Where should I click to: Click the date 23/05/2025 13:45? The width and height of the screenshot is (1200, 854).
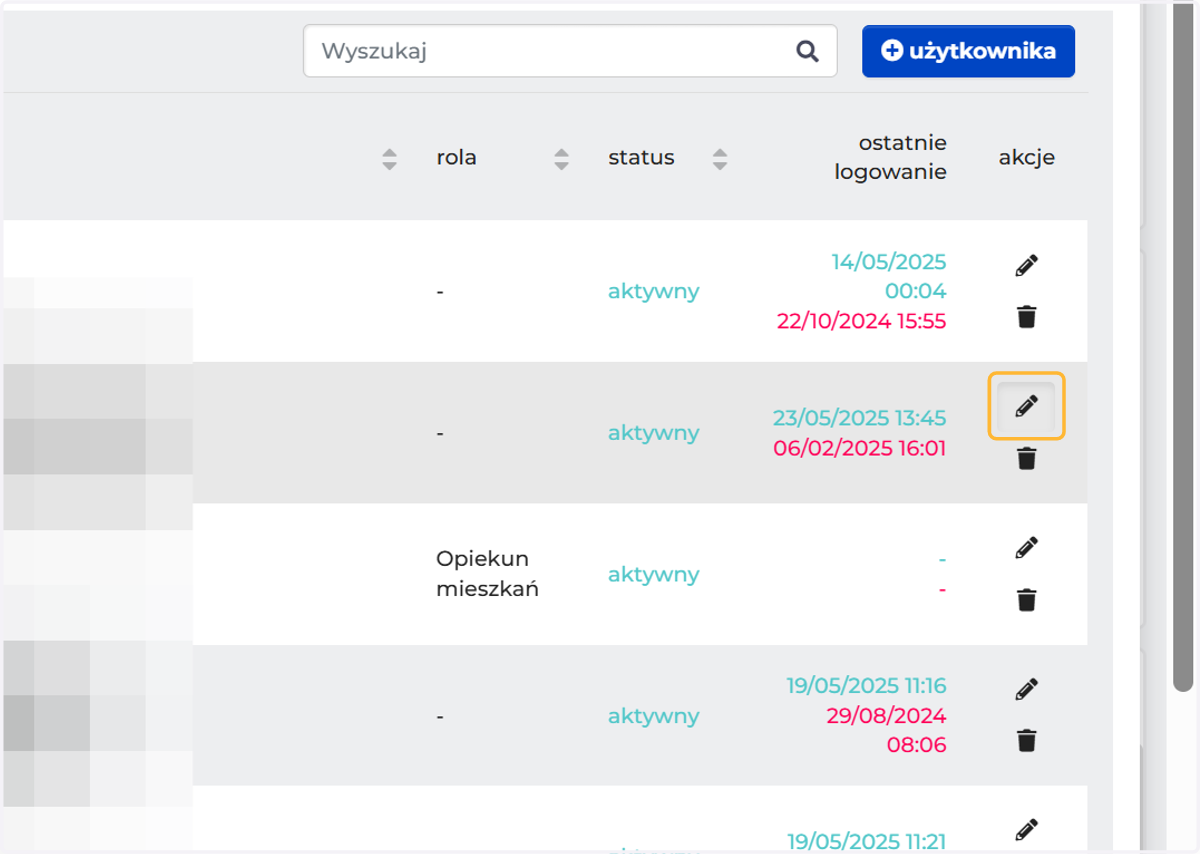[x=860, y=417]
